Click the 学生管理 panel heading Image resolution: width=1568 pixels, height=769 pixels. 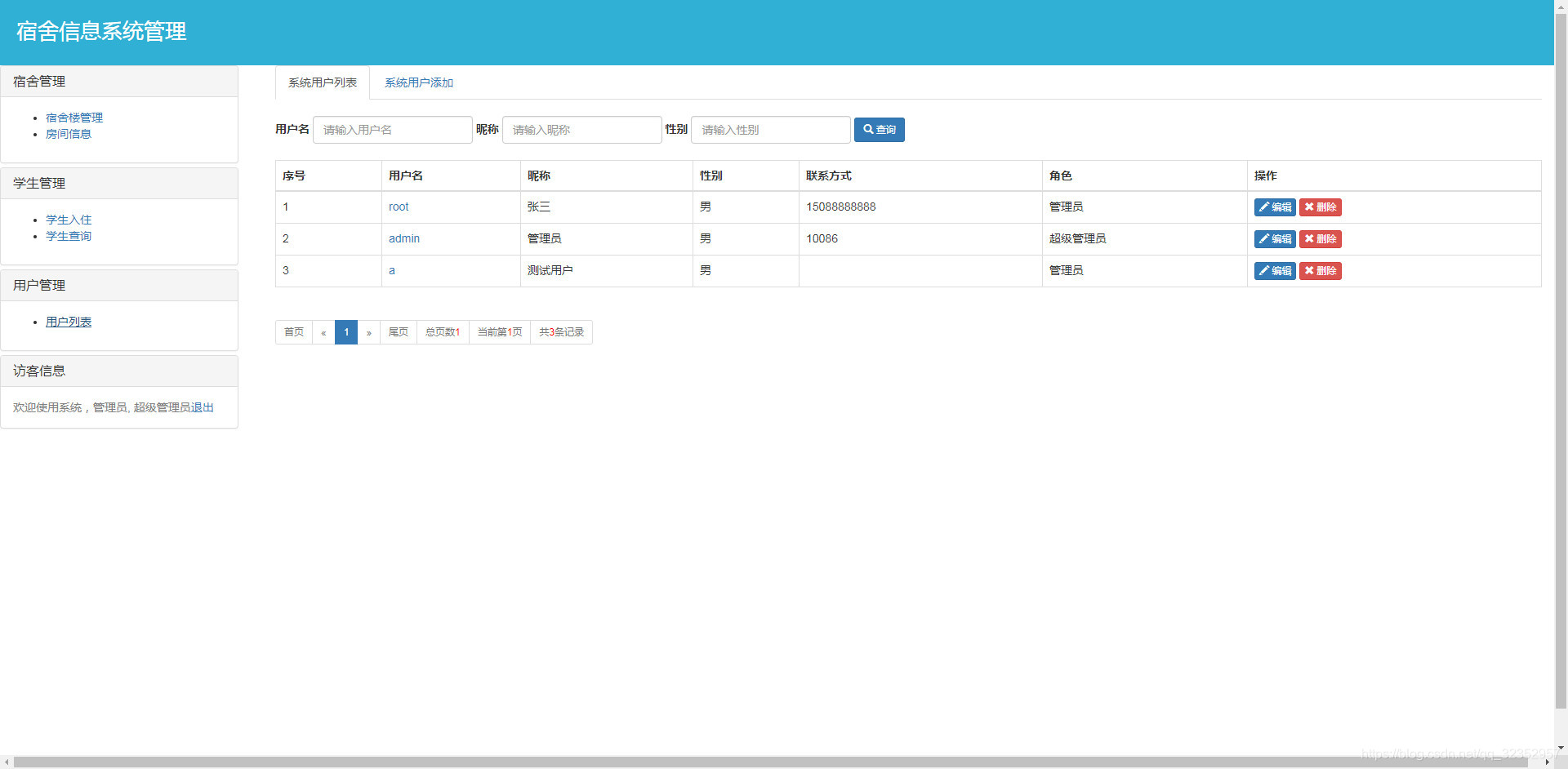(x=119, y=184)
